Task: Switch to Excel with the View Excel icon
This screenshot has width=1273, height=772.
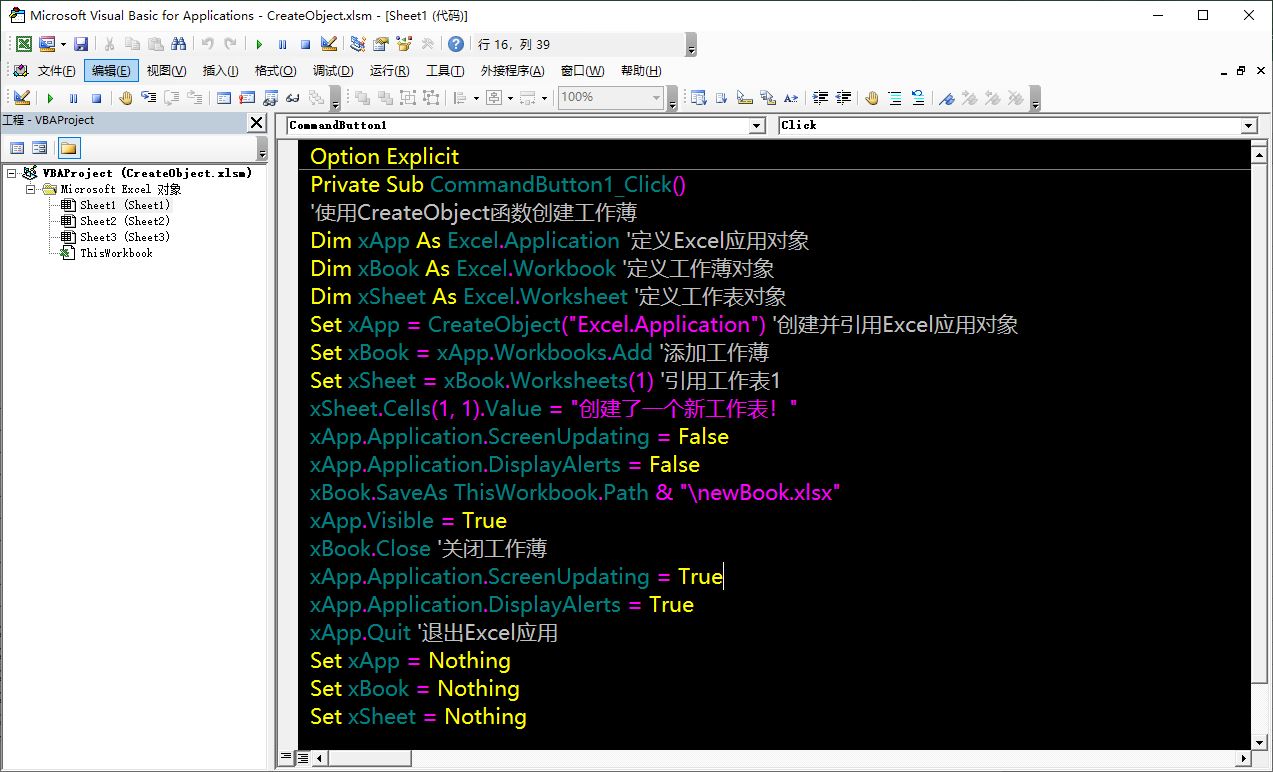Action: coord(23,43)
